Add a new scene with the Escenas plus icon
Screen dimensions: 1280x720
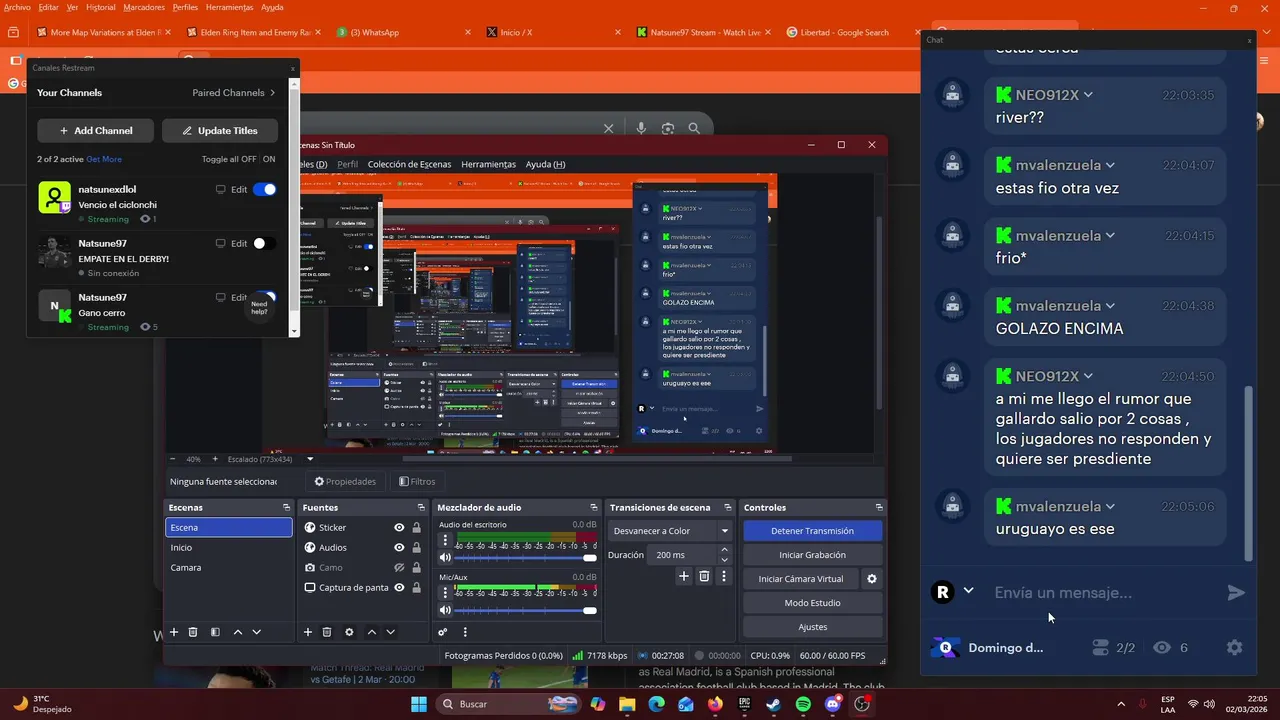174,632
